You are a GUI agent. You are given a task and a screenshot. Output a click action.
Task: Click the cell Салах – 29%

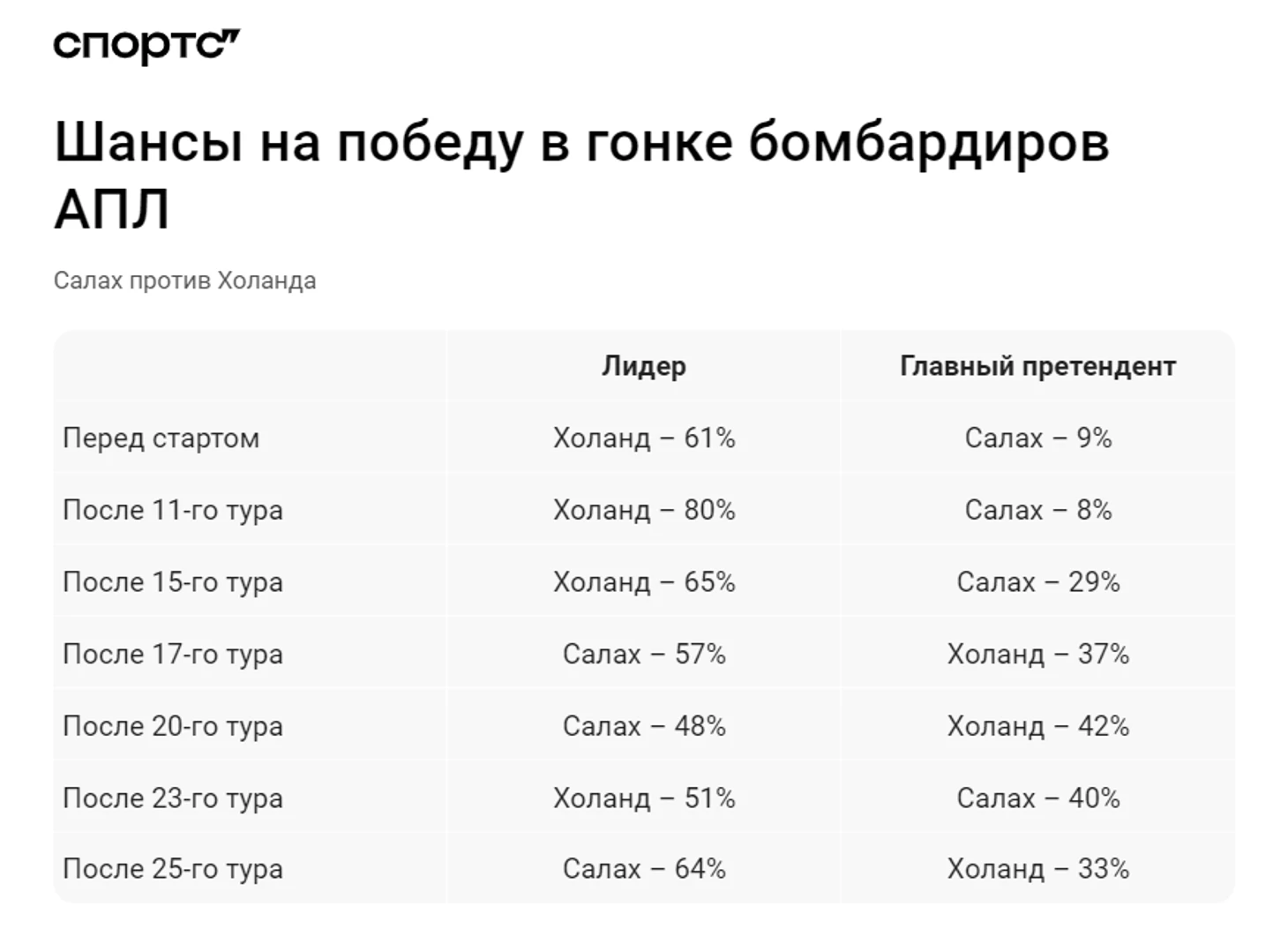pos(1037,582)
